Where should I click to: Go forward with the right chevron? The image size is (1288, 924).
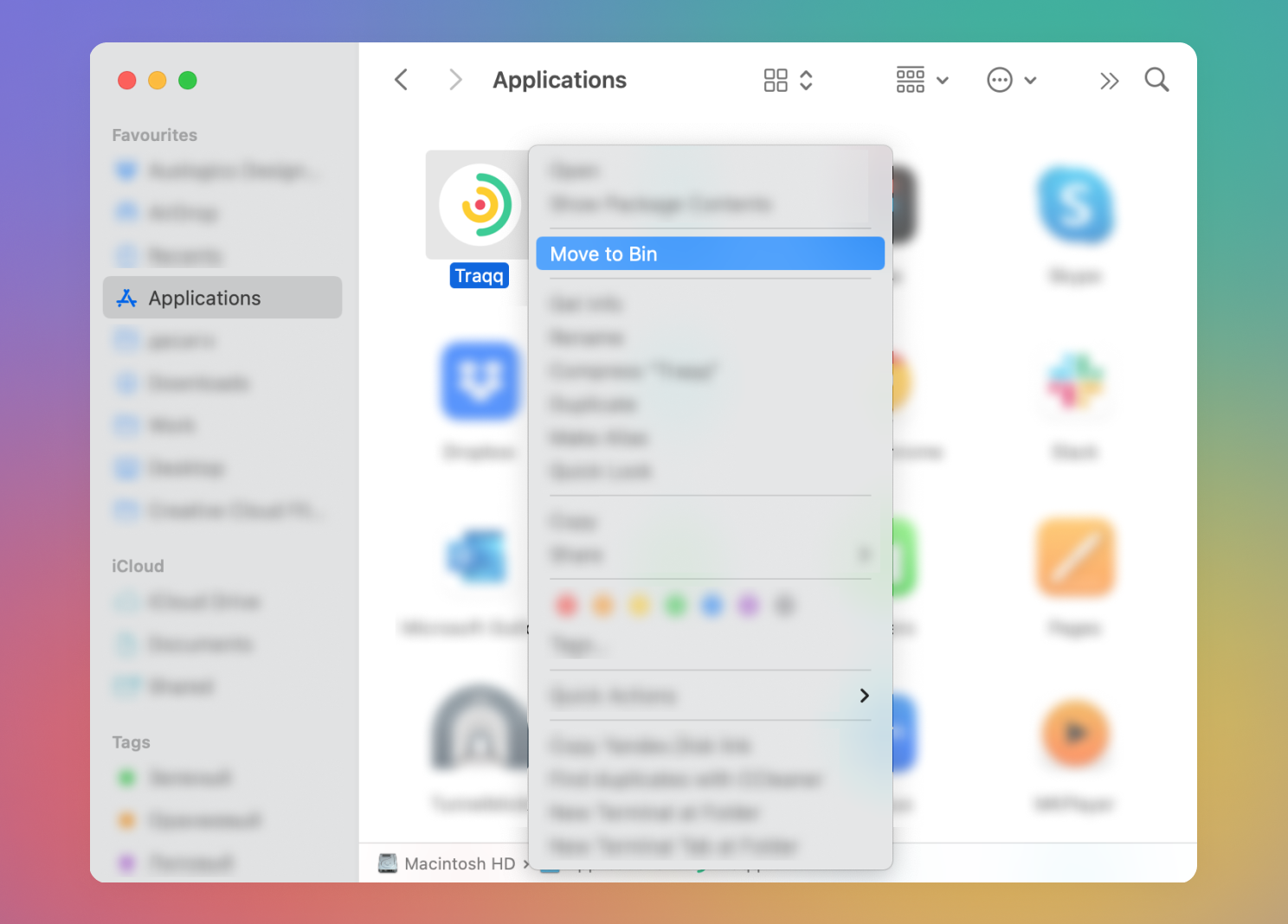(x=455, y=80)
